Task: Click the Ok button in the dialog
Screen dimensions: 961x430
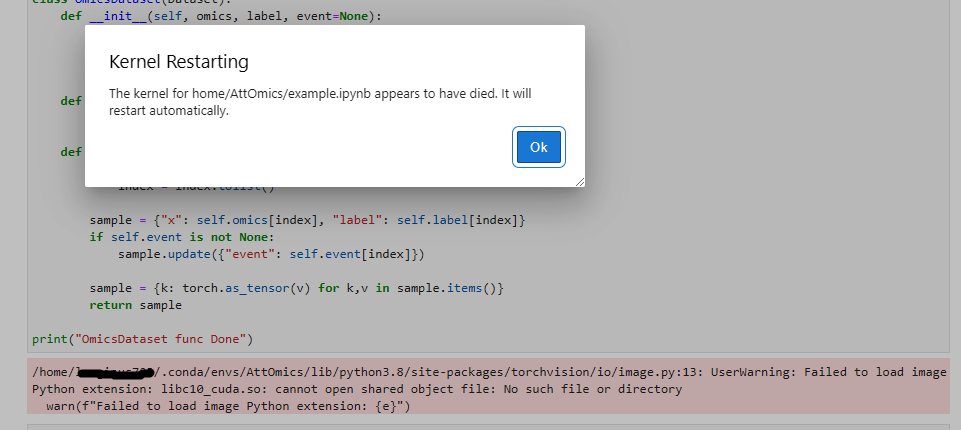Action: pos(539,147)
